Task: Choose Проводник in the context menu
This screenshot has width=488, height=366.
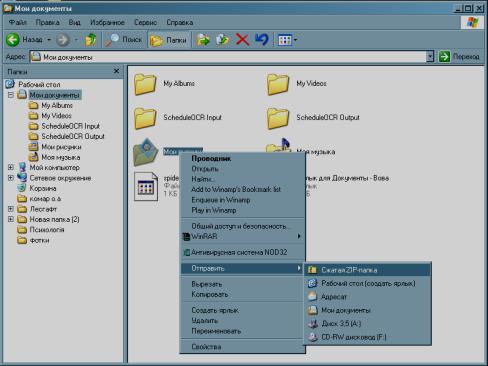Action: [242, 158]
